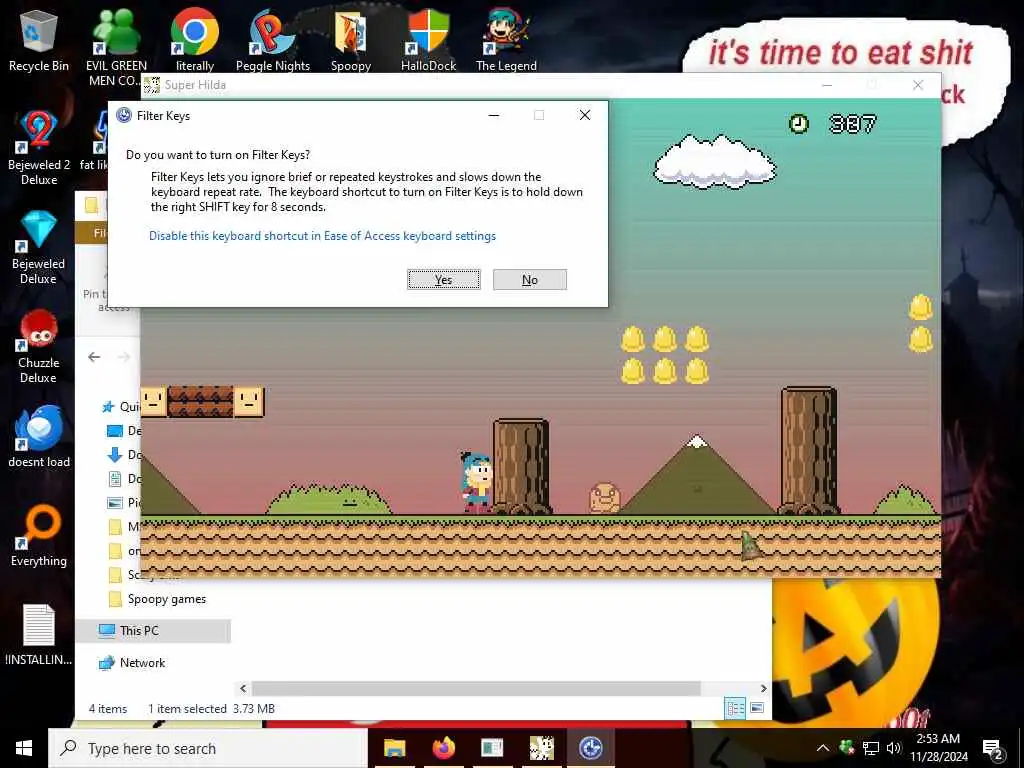
Task: Open Disable this keyboard shortcut settings link
Action: (x=322, y=236)
